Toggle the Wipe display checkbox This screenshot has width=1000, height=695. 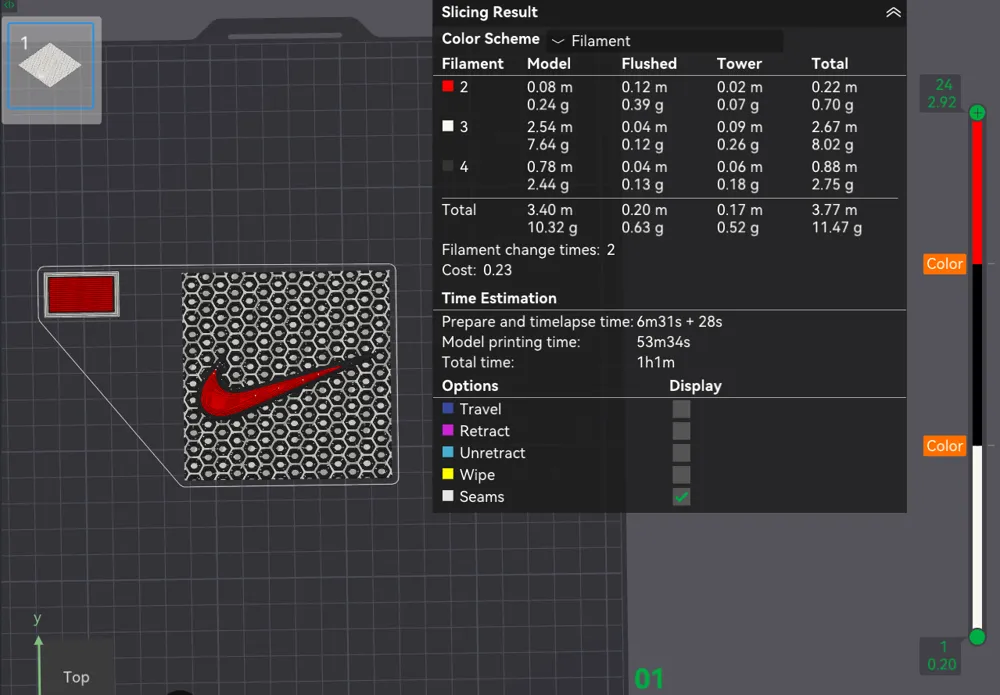(x=681, y=474)
